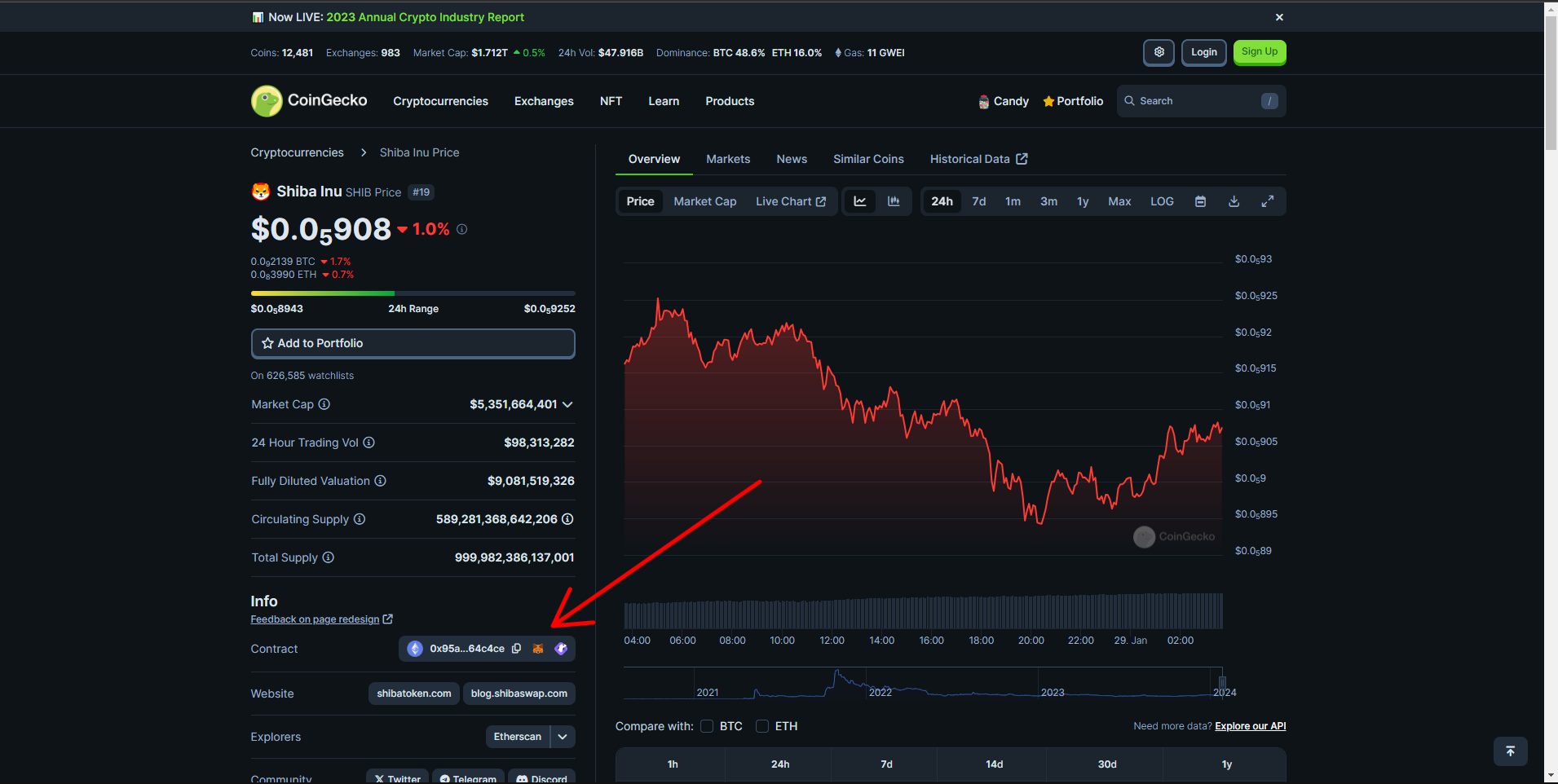Open Etherscan explorer link
This screenshot has height=784, width=1558.
click(x=518, y=737)
